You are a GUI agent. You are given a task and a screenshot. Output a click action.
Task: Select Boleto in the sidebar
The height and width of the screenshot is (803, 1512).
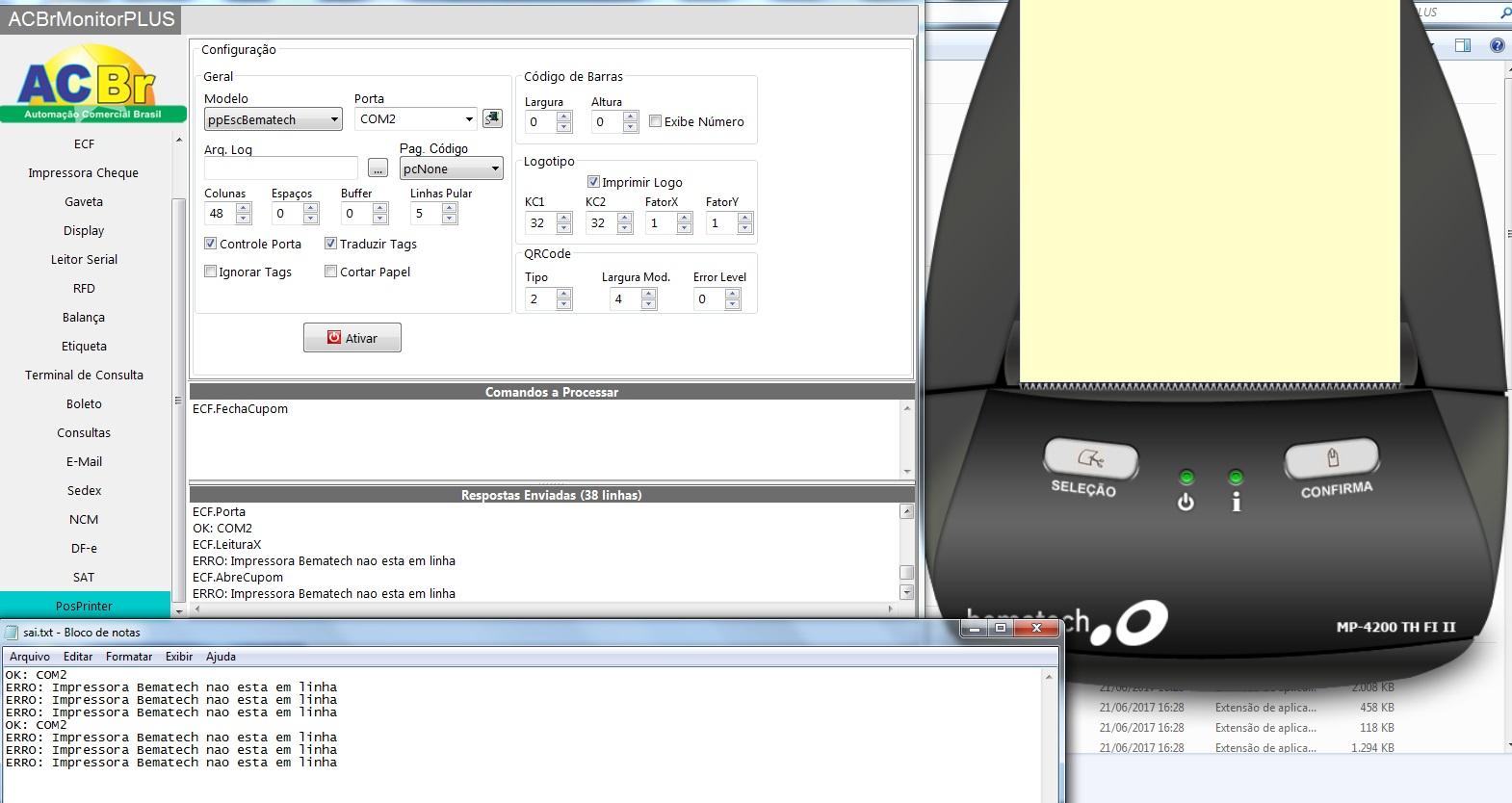[85, 403]
